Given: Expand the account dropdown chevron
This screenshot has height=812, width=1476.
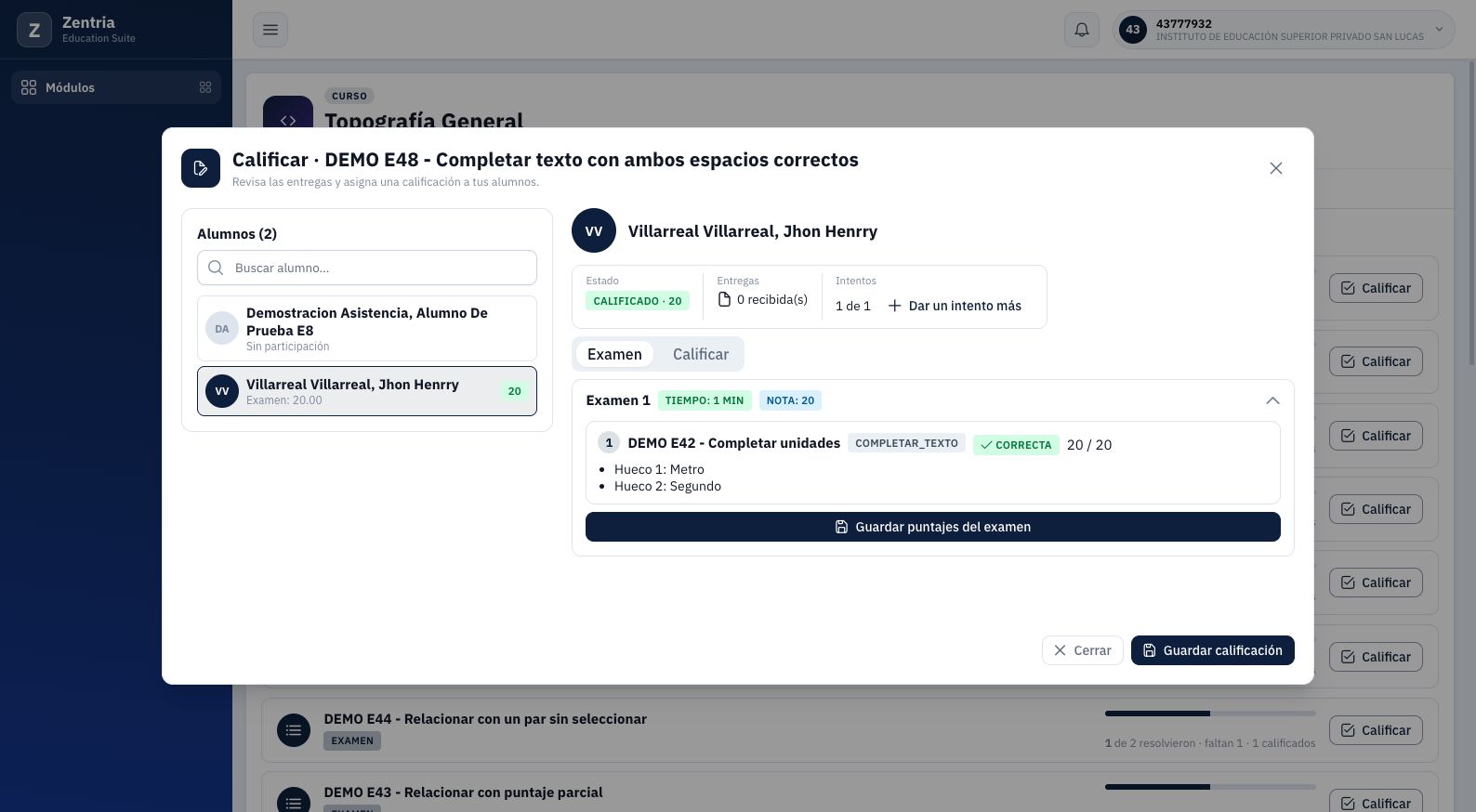Looking at the screenshot, I should tap(1439, 30).
